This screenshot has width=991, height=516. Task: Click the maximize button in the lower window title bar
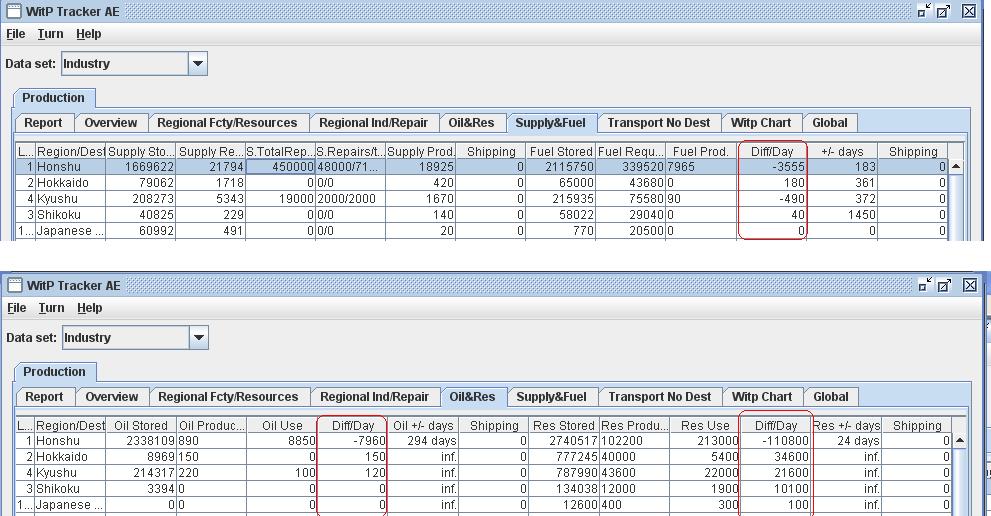(944, 285)
